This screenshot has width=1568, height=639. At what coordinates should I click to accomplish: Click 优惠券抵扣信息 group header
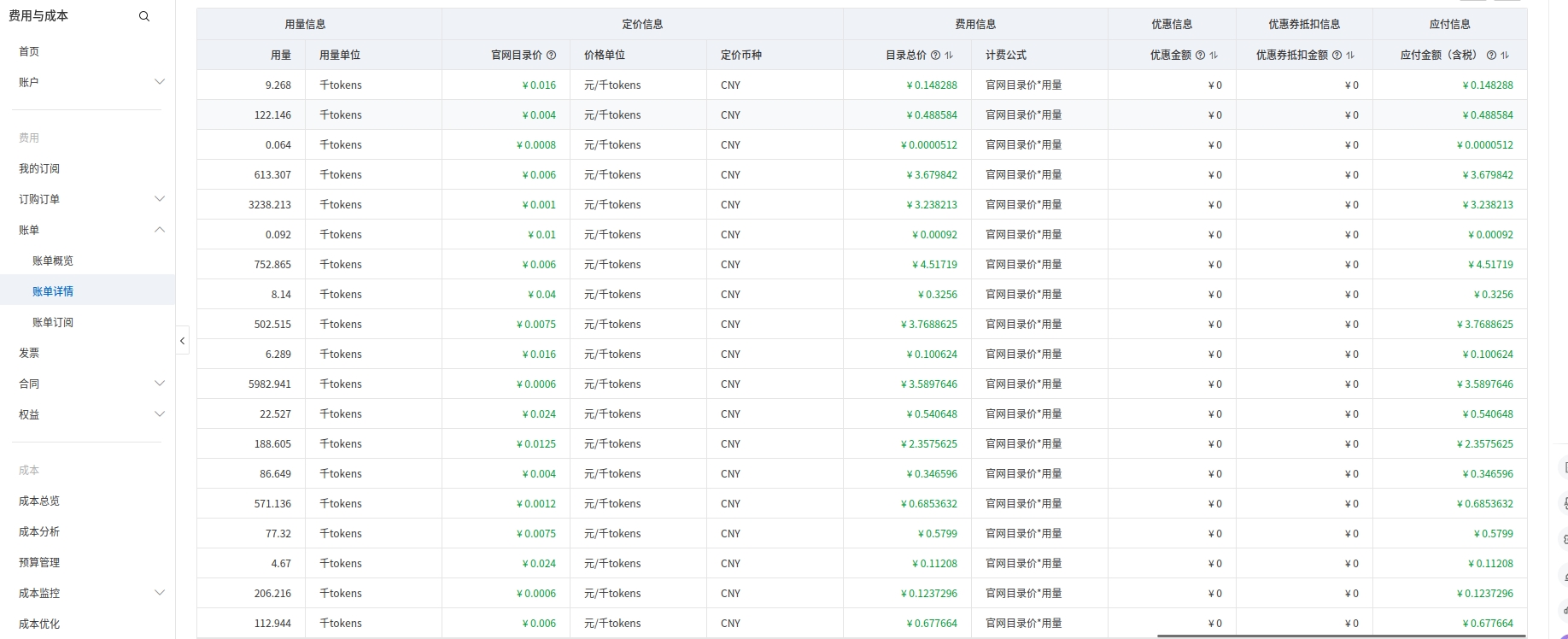click(x=1304, y=24)
